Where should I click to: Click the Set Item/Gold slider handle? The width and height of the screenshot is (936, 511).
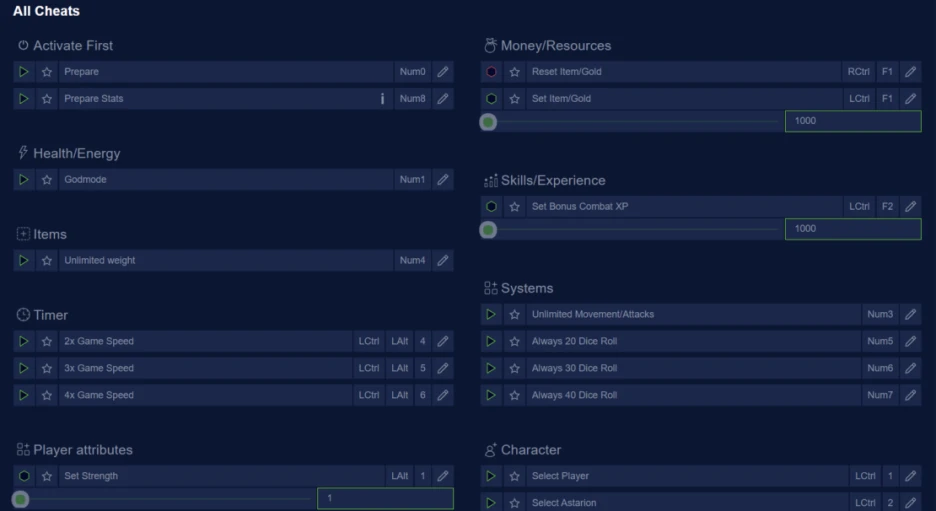[x=488, y=122]
